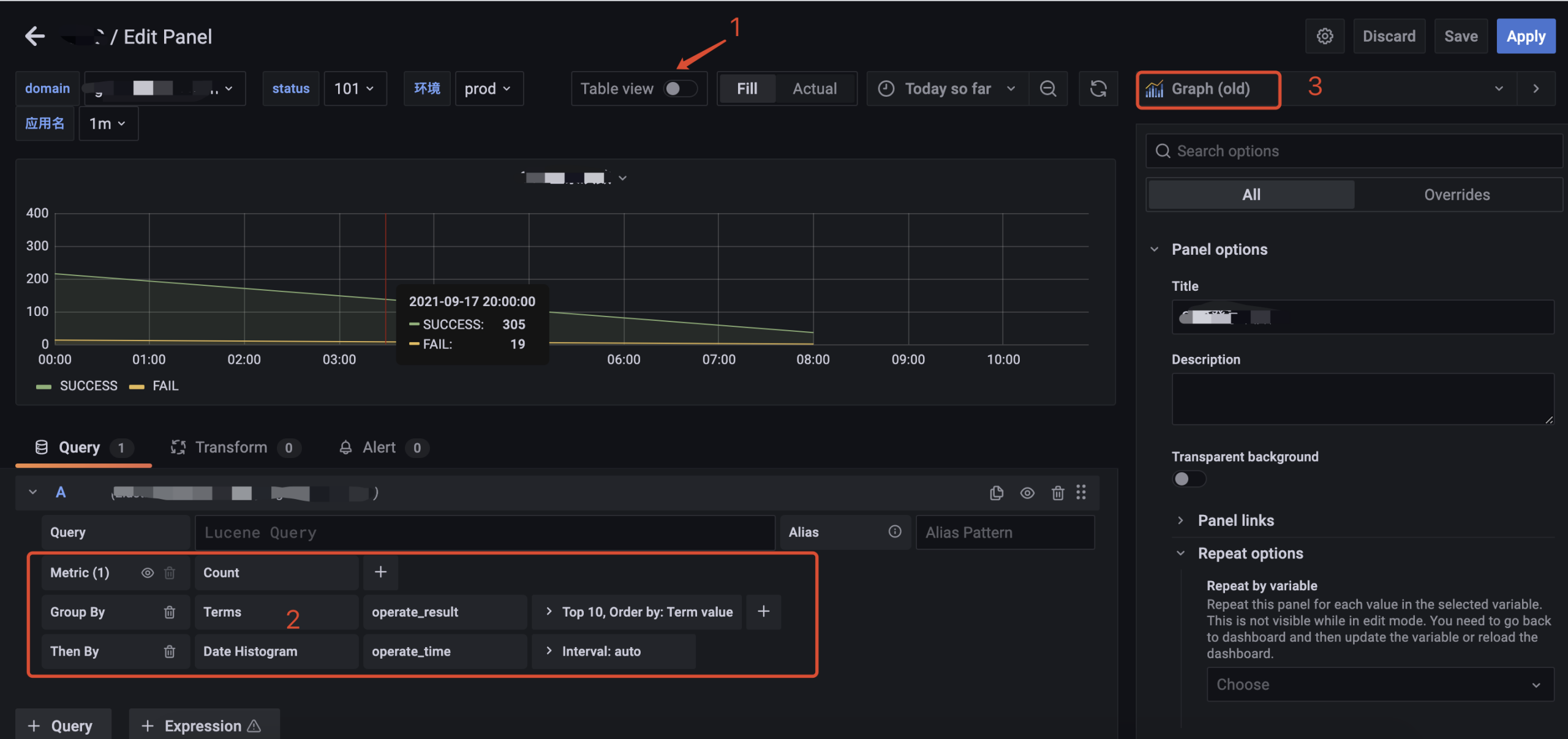Delete query A using trash icon
The width and height of the screenshot is (1568, 739).
pyautogui.click(x=1058, y=493)
